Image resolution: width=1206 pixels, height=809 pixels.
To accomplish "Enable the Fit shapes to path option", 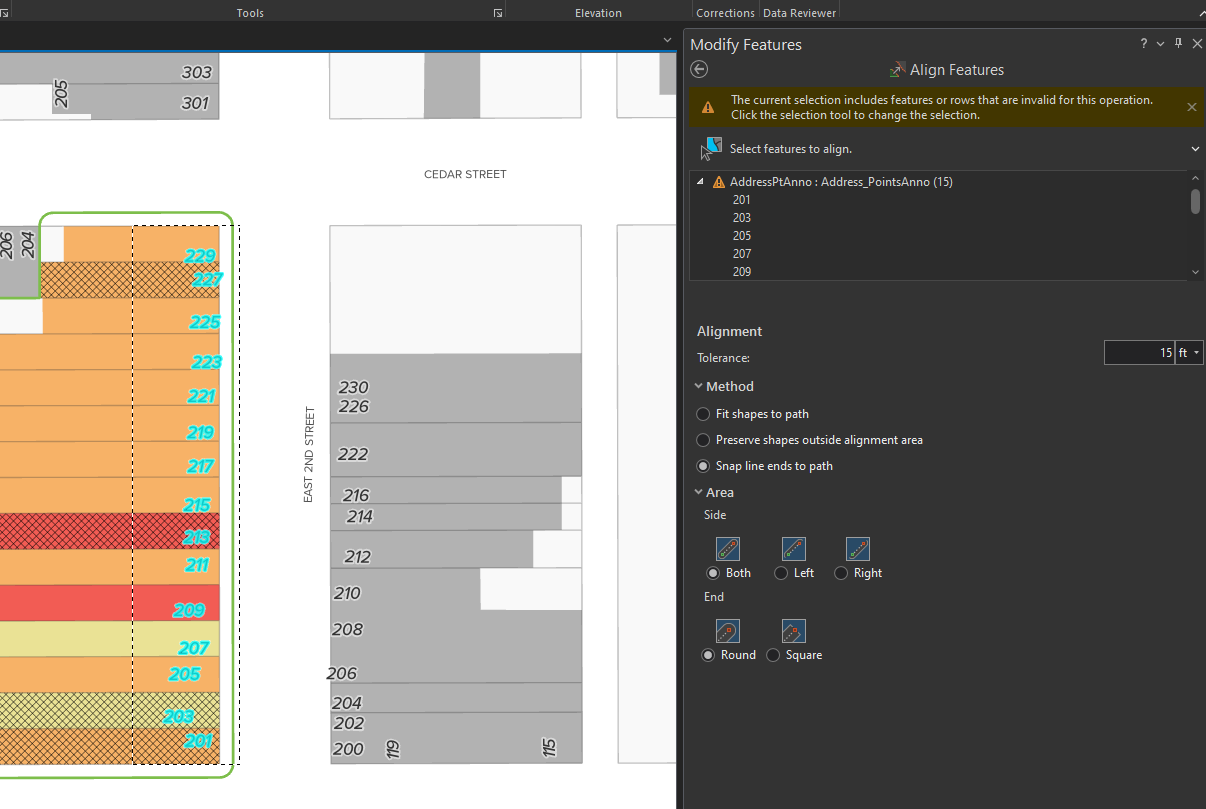I will click(x=702, y=413).
